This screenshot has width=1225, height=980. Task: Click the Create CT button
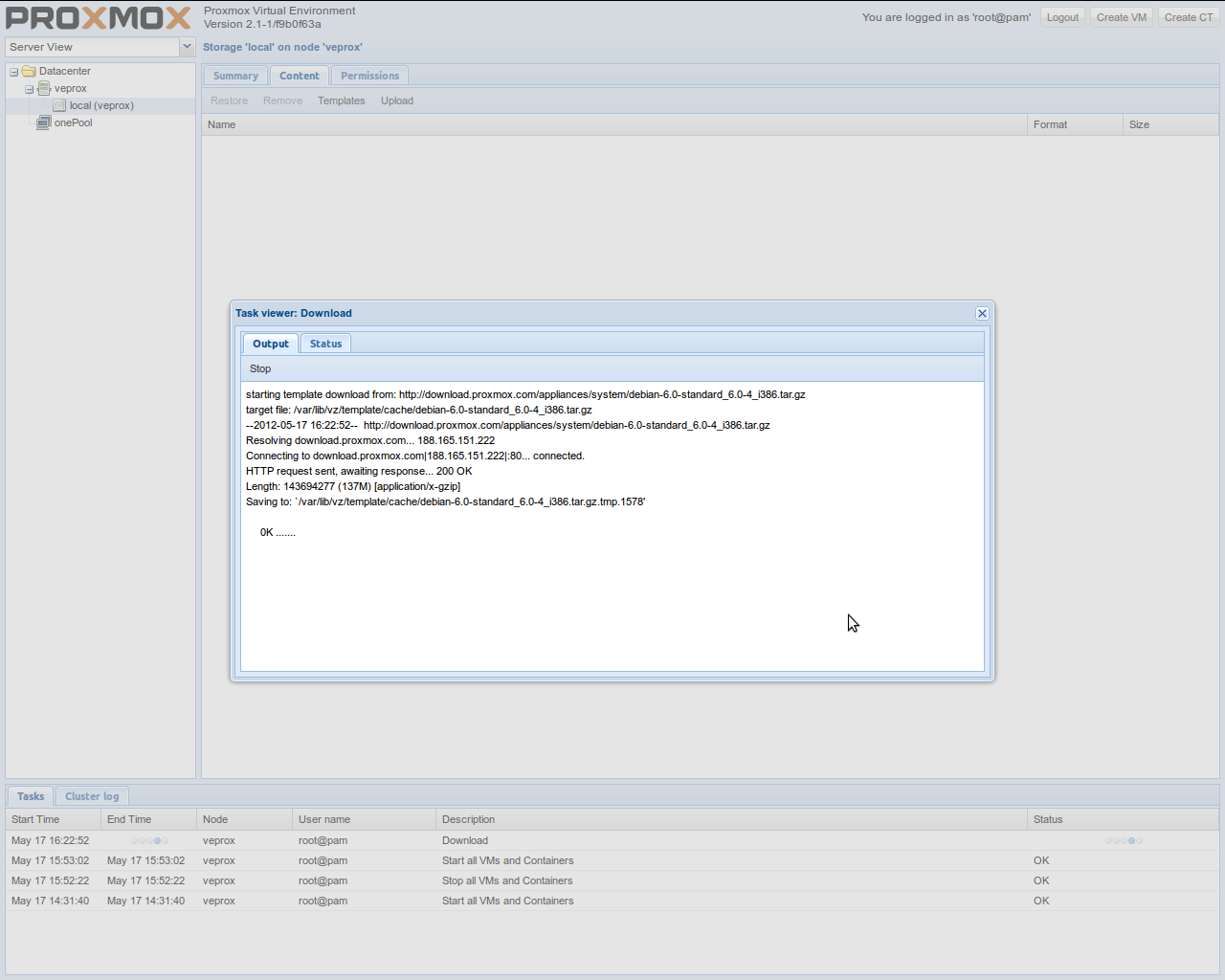point(1188,16)
